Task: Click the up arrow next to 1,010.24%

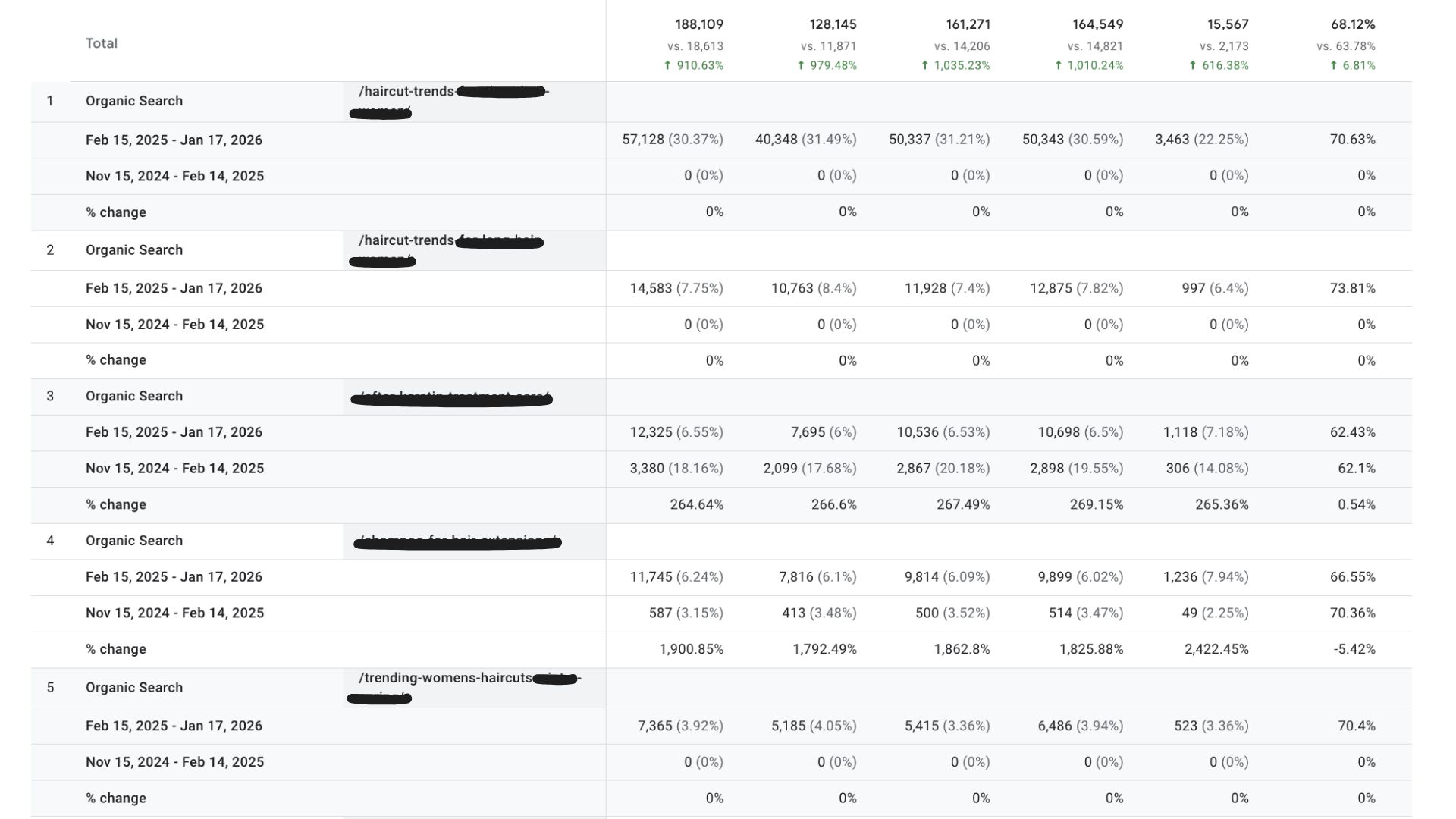Action: pyautogui.click(x=1058, y=66)
